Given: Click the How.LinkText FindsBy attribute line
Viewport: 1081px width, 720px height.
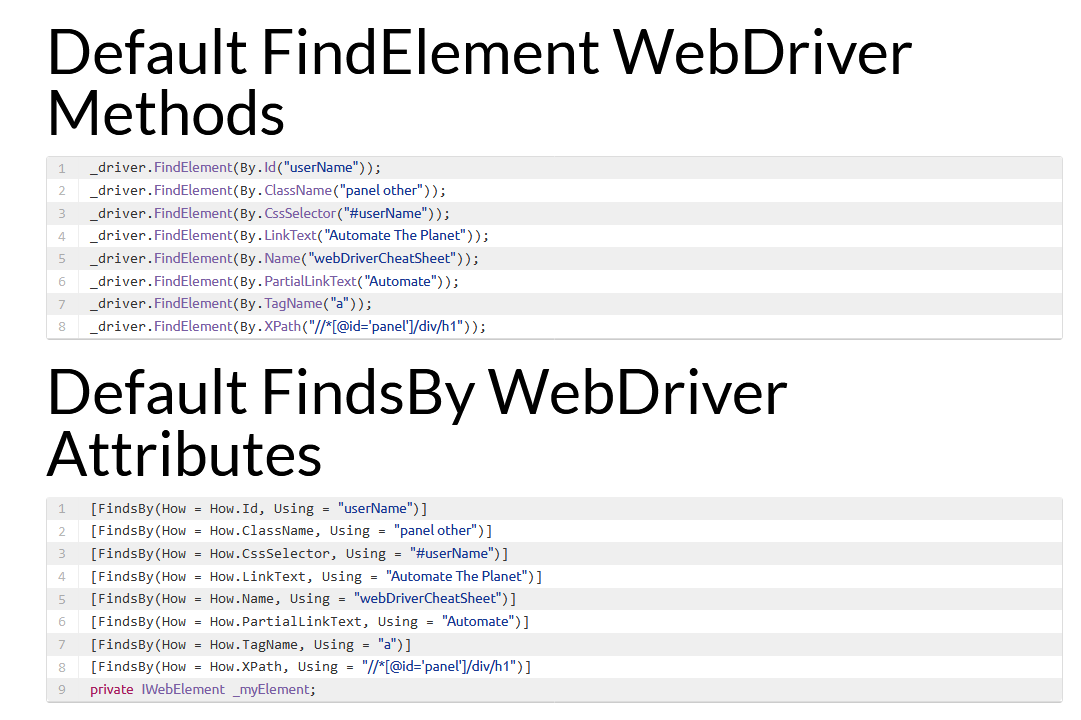Looking at the screenshot, I should [316, 576].
